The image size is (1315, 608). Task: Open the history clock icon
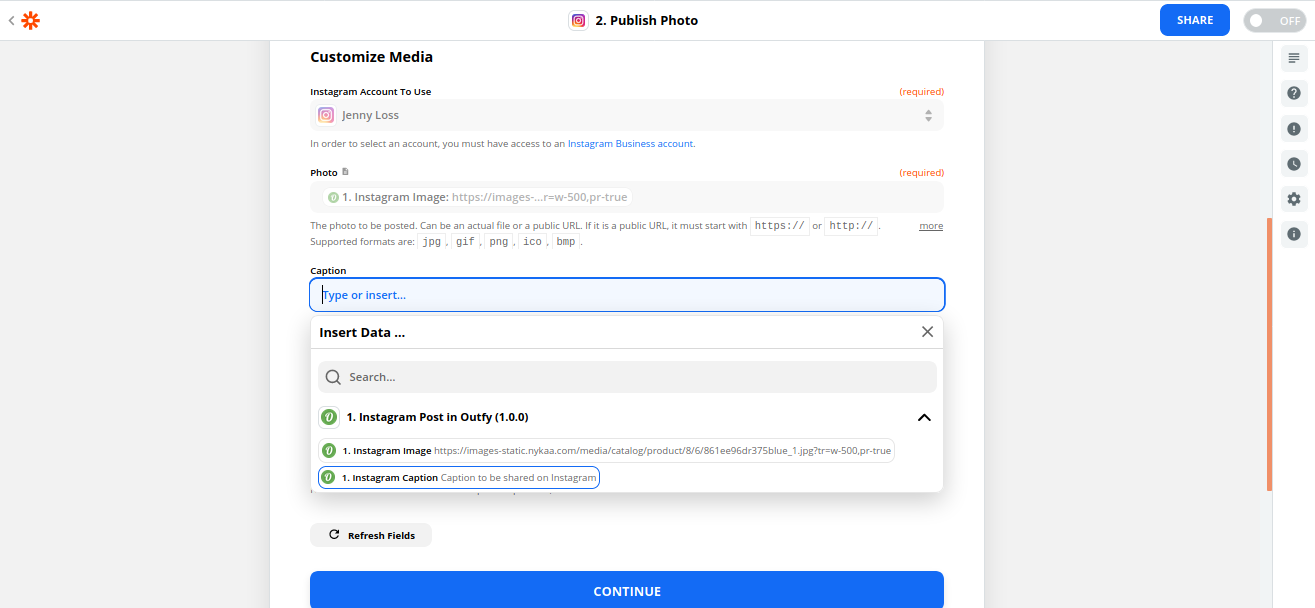[1294, 164]
